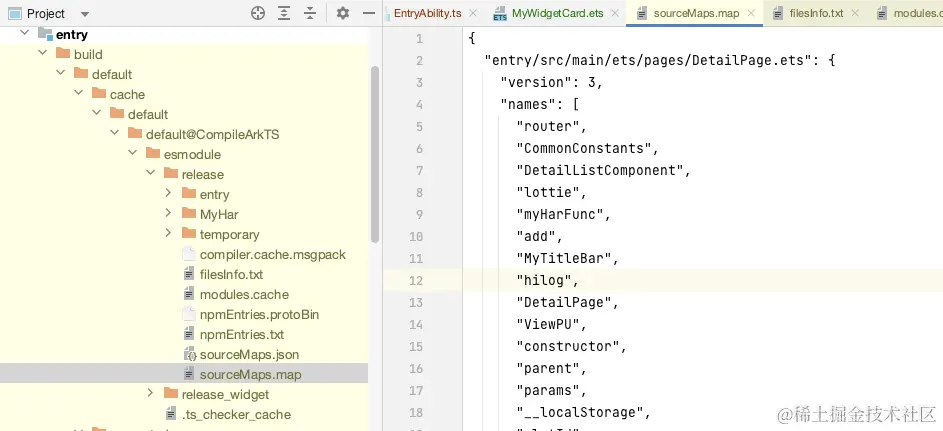Click "CommonConstants" in the editor
The image size is (943, 431).
click(x=587, y=148)
